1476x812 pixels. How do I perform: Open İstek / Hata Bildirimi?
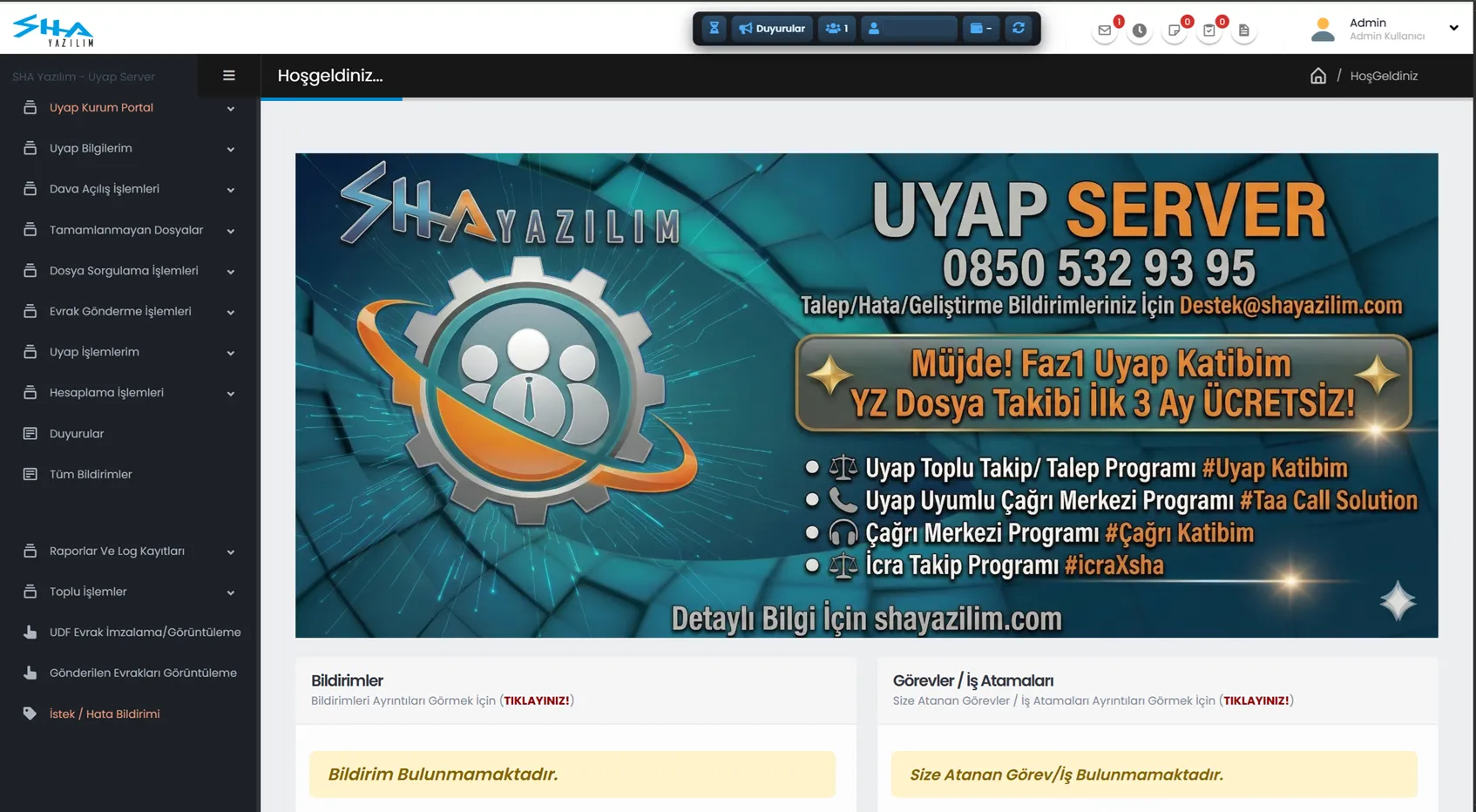pos(105,714)
